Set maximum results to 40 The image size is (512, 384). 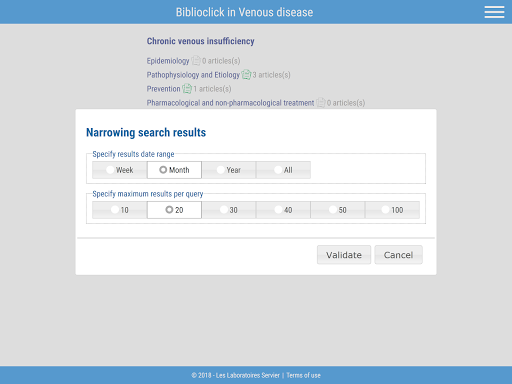[x=283, y=210]
